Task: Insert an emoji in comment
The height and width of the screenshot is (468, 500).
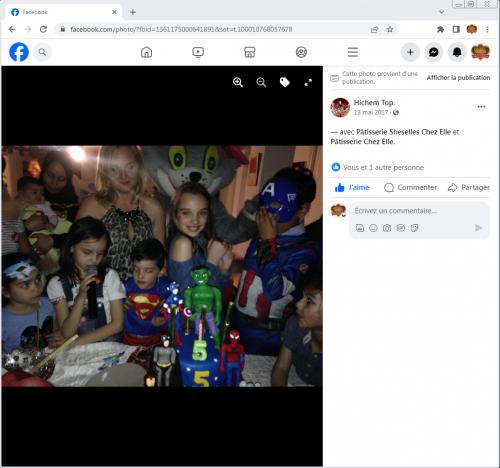Action: tap(373, 228)
